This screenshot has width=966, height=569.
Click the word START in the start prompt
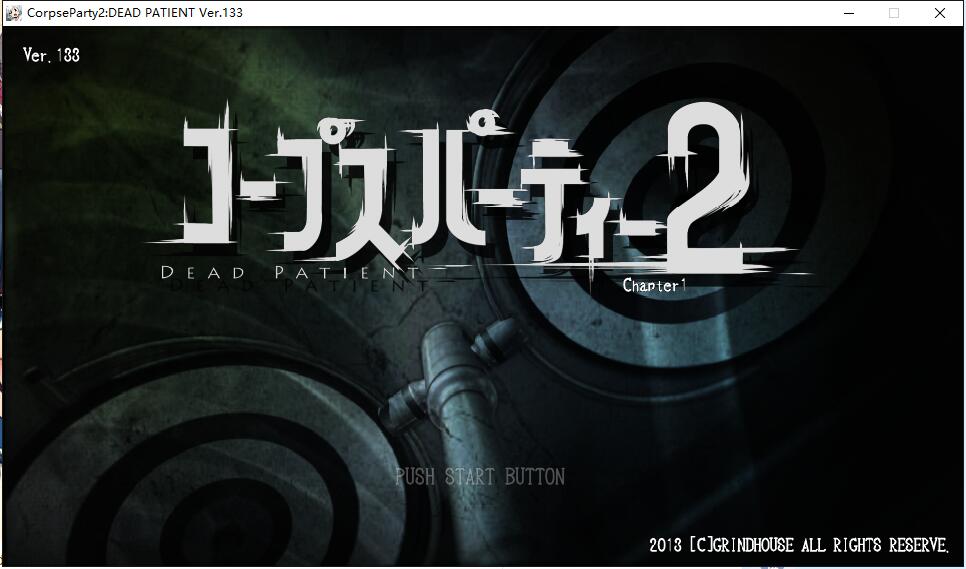(x=471, y=477)
